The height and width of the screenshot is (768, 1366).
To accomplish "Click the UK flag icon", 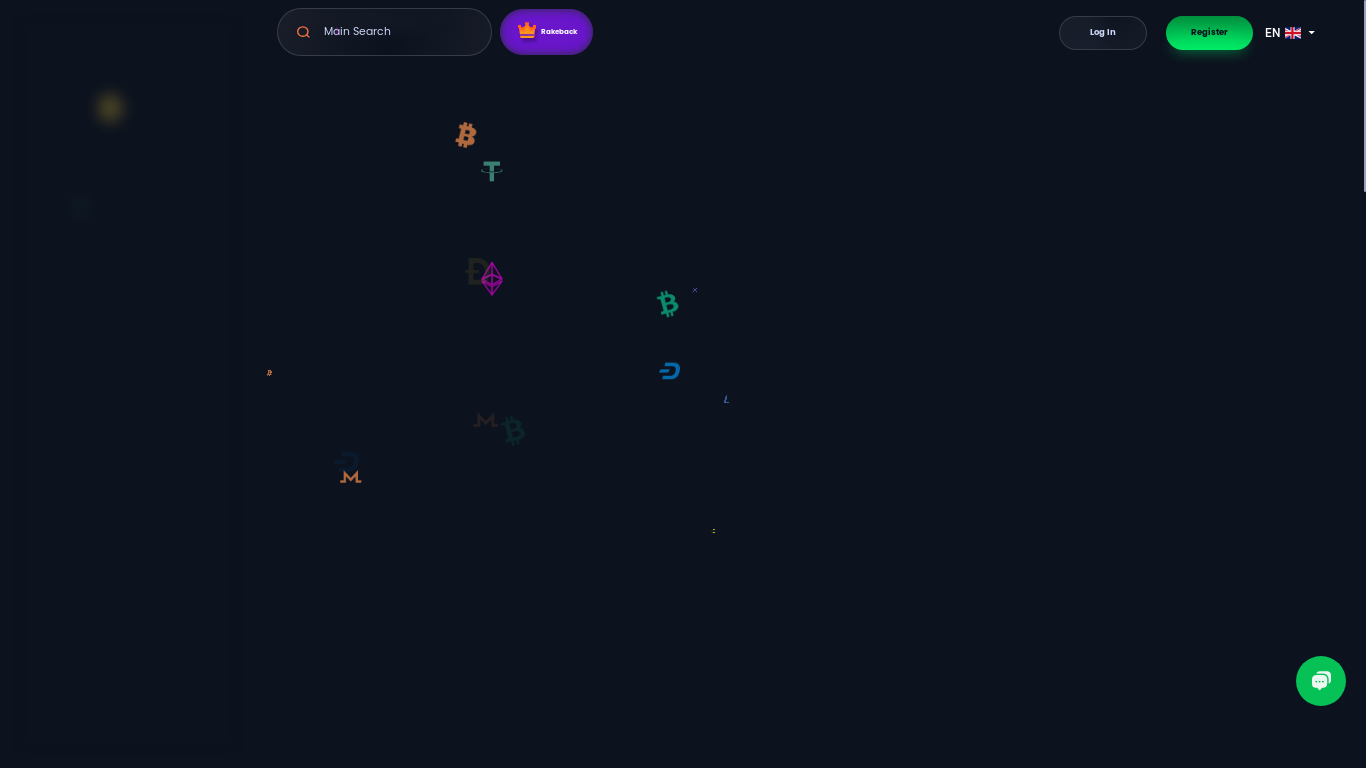I will click(x=1293, y=33).
